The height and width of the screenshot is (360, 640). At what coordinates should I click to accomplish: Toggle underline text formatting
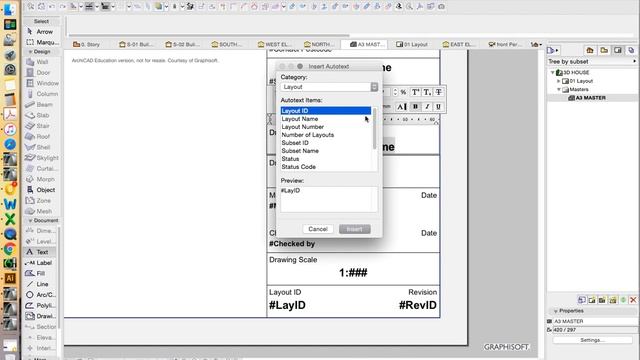pyautogui.click(x=438, y=107)
